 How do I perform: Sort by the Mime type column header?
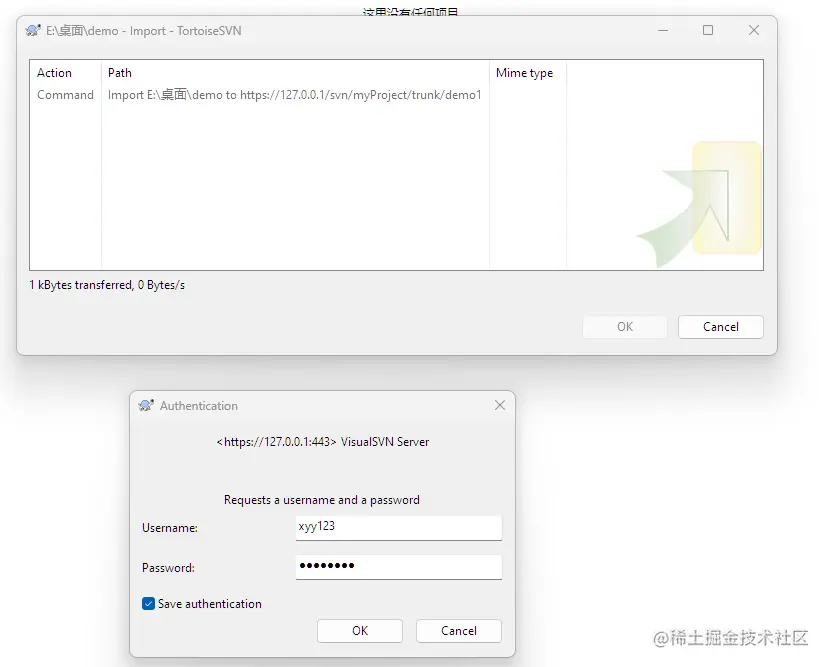[x=524, y=73]
